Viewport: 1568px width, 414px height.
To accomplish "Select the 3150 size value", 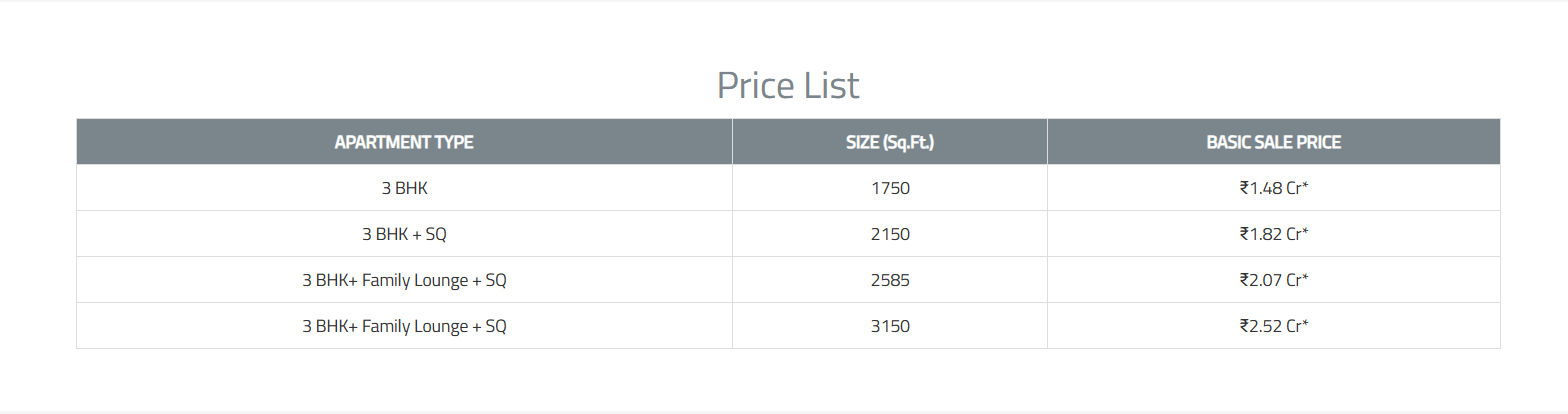I will [890, 326].
